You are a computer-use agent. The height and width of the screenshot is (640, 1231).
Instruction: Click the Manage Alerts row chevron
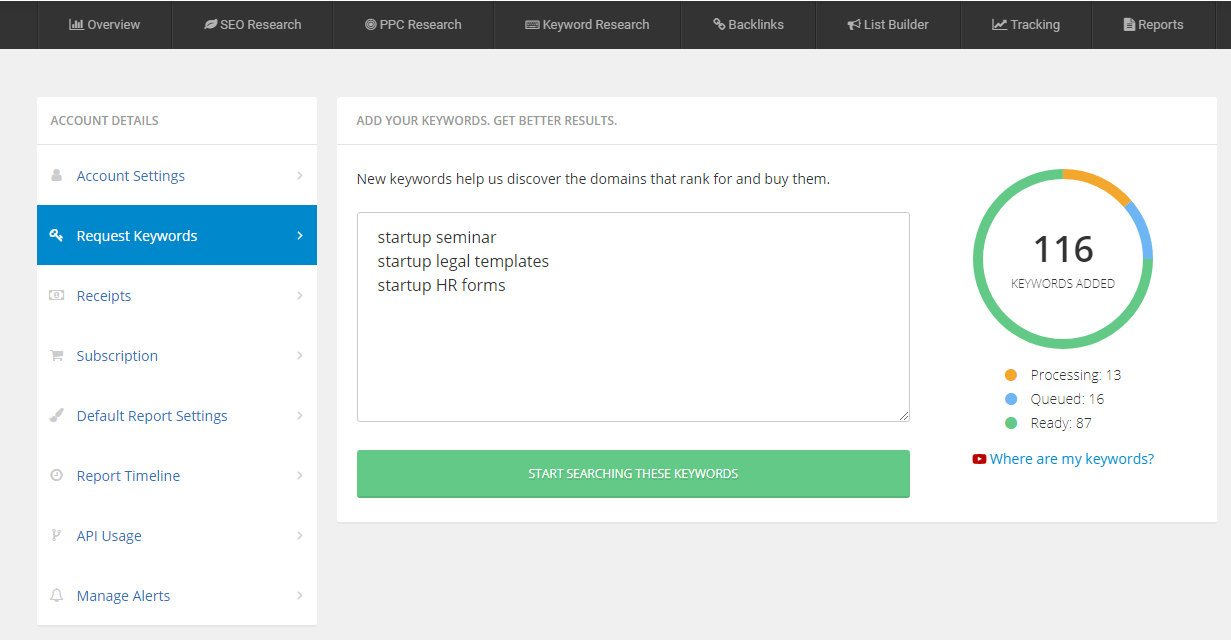pos(300,595)
